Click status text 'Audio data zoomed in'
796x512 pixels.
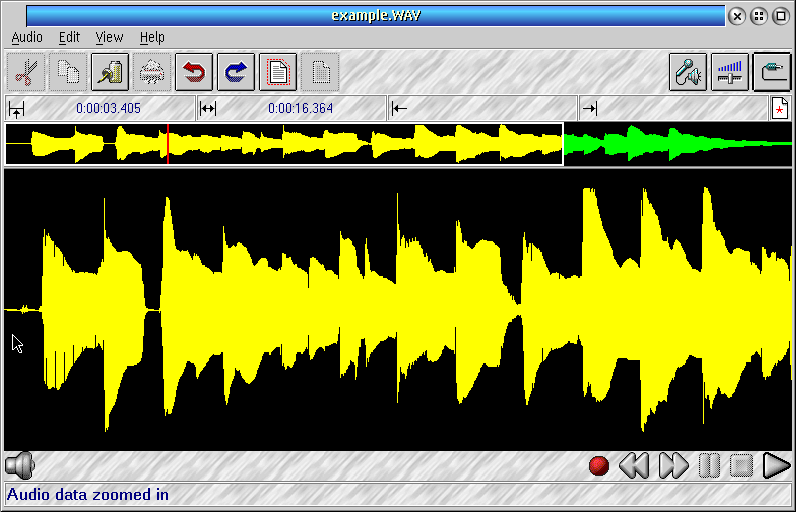click(x=88, y=494)
